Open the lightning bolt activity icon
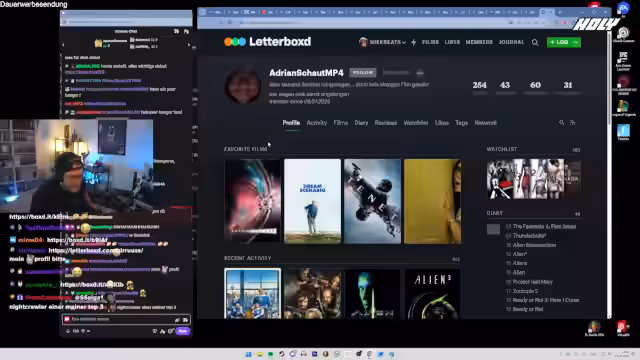Image resolution: width=640 pixels, height=360 pixels. 413,42
